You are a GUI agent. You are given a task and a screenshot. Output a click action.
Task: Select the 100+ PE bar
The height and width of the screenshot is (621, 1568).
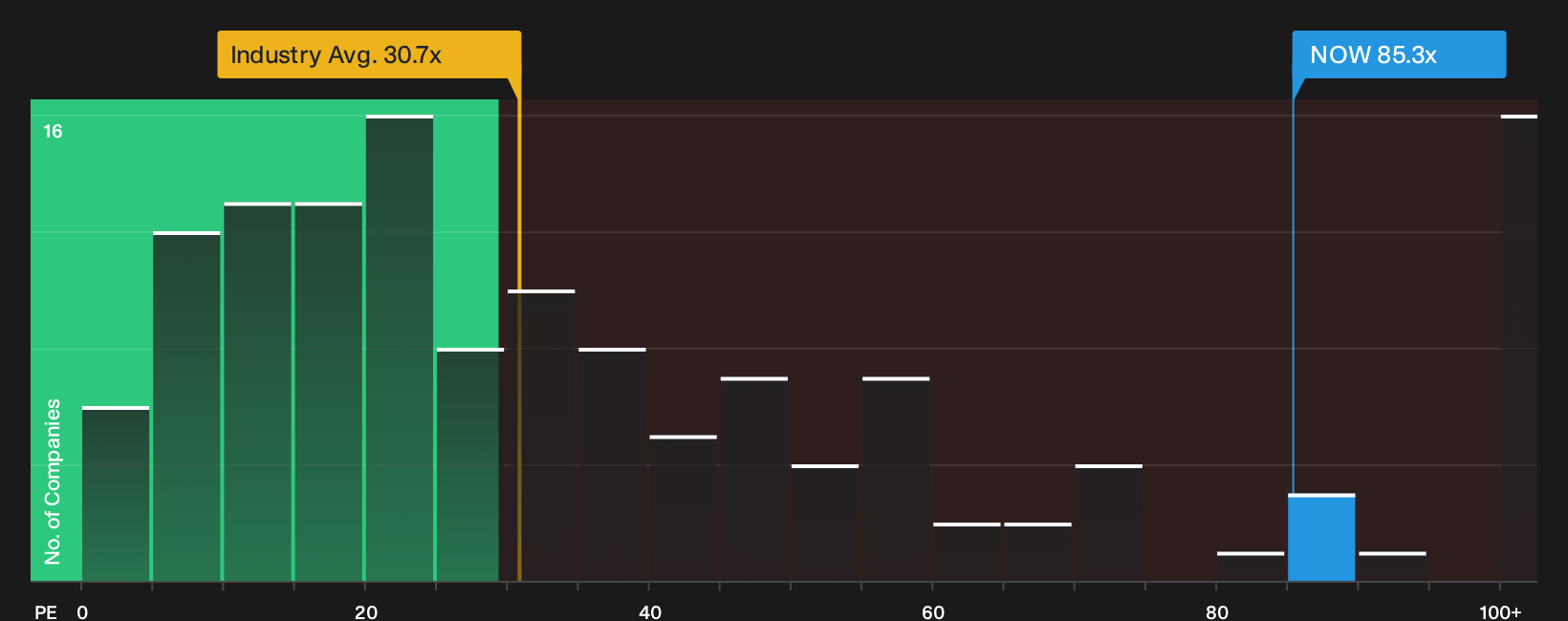[x=1519, y=348]
